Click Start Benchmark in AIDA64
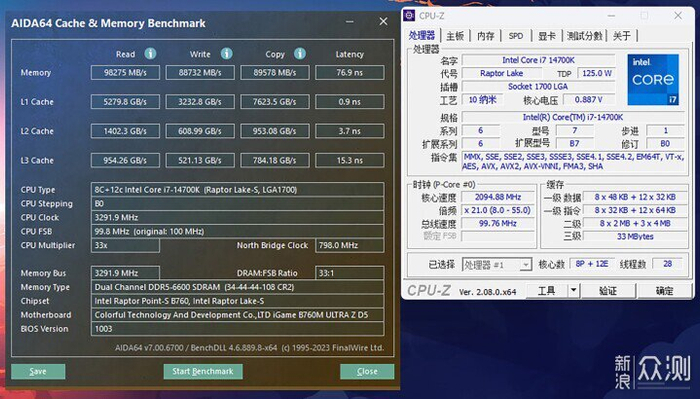 coord(203,371)
